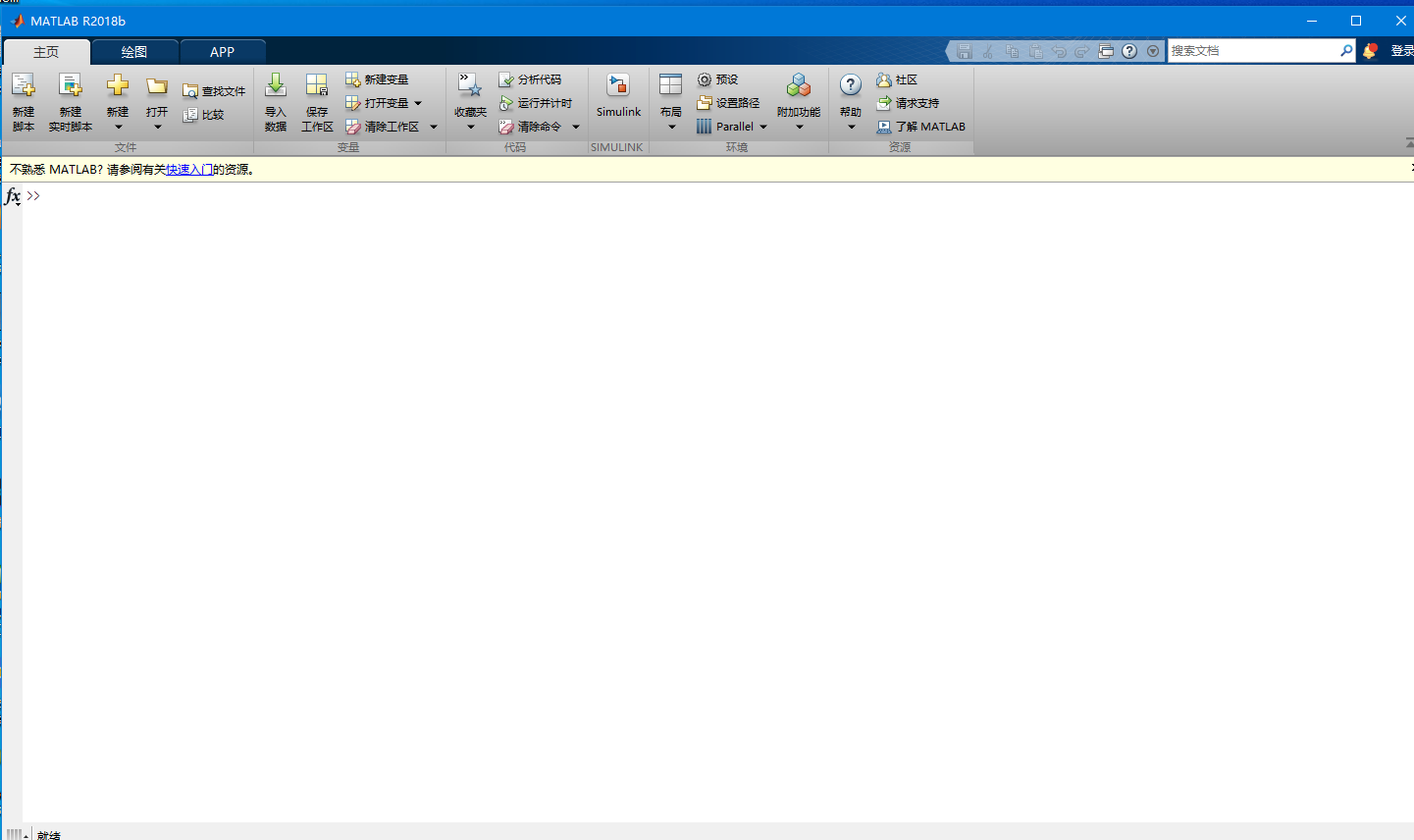Click the undo arrow in quick access toolbar
This screenshot has width=1414, height=840.
[1059, 51]
